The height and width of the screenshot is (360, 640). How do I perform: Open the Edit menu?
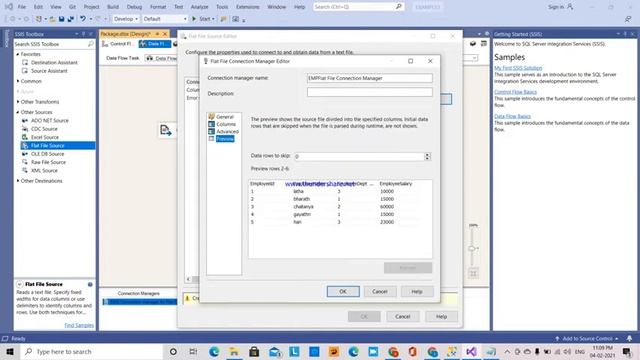(x=38, y=7)
